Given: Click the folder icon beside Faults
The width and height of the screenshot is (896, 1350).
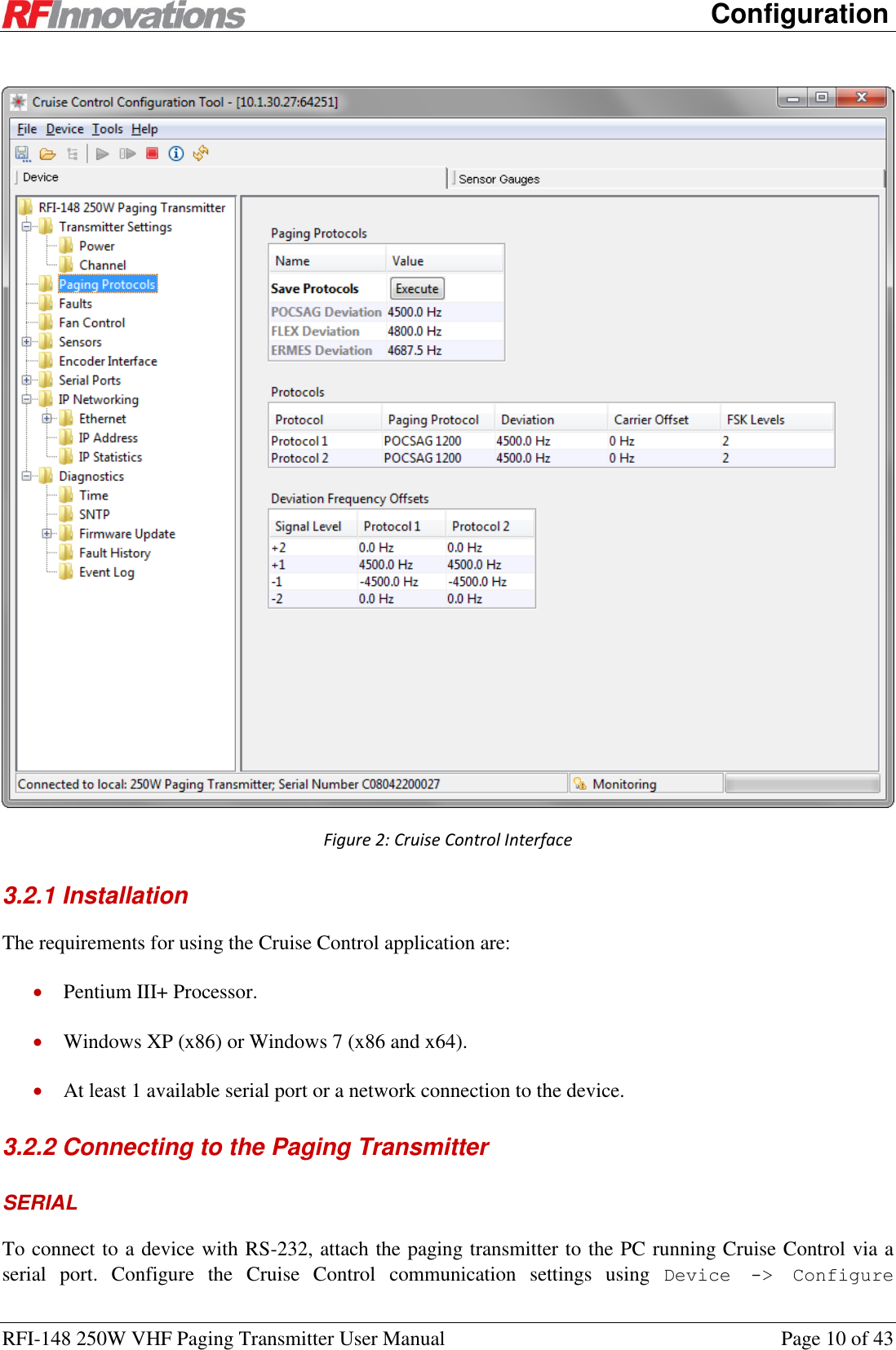Looking at the screenshot, I should pyautogui.click(x=47, y=303).
